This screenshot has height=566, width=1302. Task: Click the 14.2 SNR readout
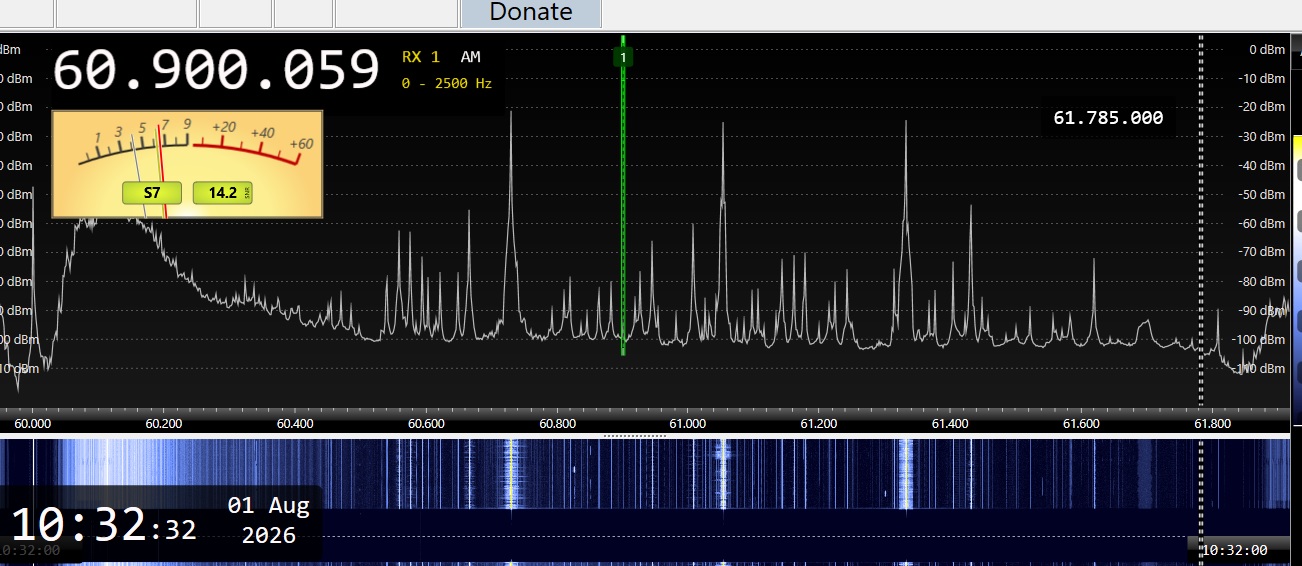click(222, 192)
